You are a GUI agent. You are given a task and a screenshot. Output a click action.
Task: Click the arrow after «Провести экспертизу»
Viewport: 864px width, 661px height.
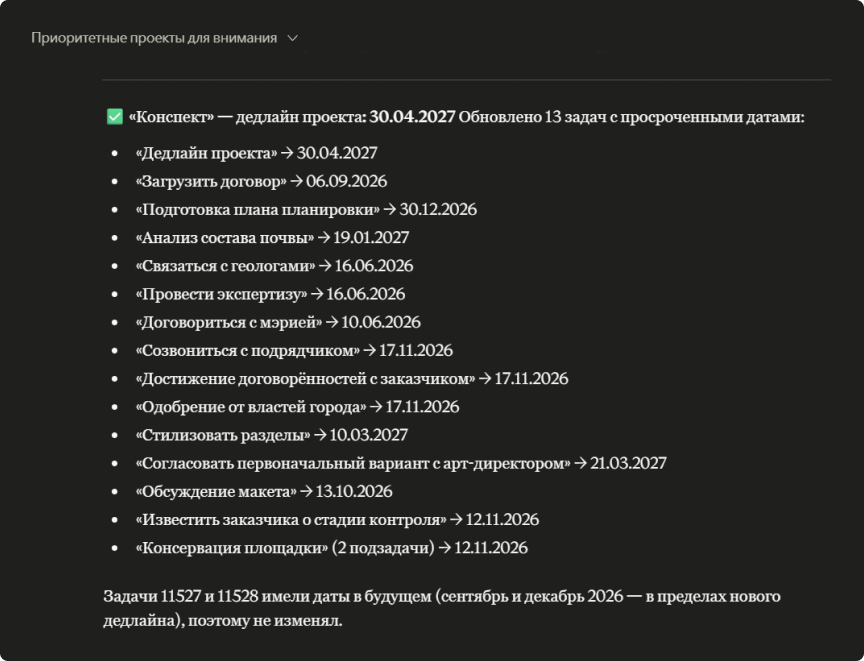tap(317, 294)
